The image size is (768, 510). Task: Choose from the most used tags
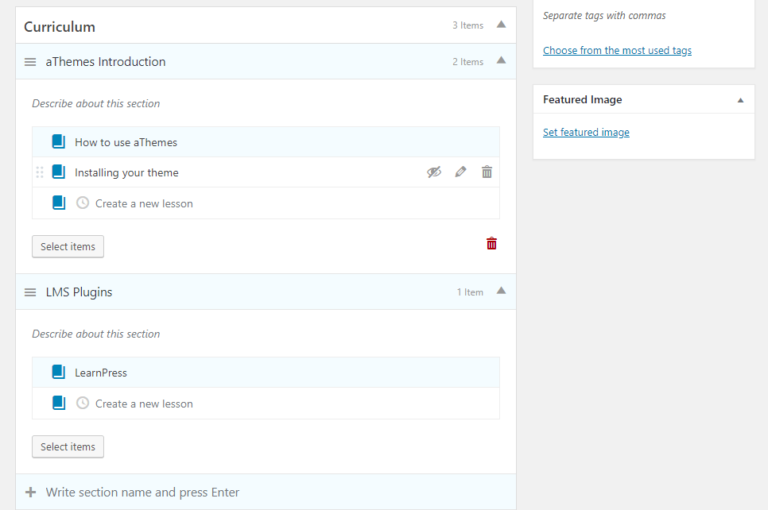tap(617, 50)
